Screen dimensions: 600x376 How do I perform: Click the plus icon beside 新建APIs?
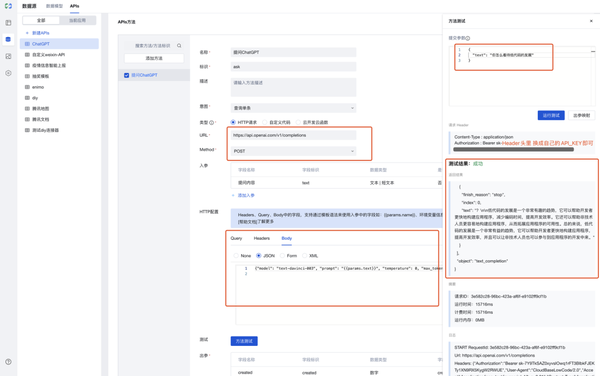(x=27, y=33)
